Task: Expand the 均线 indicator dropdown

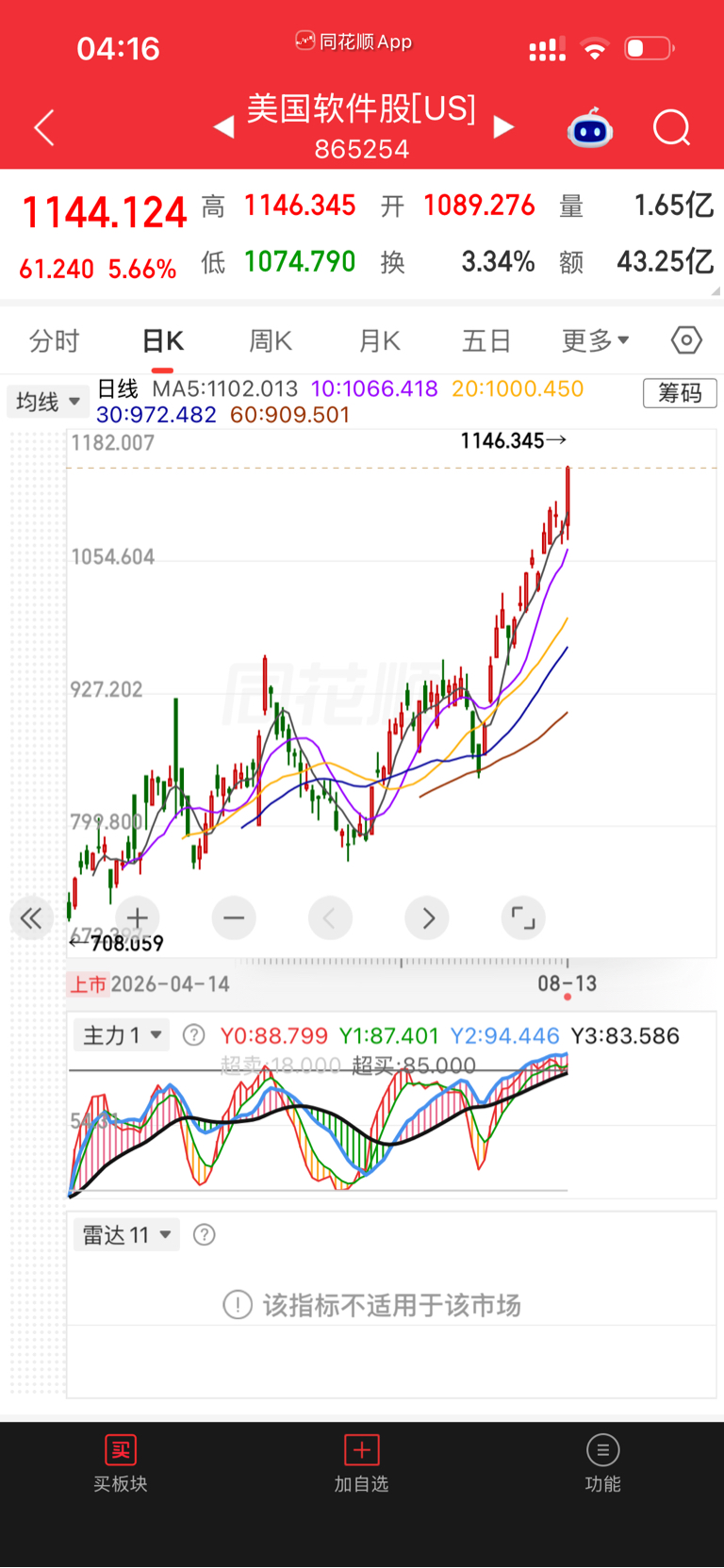Action: (x=48, y=402)
